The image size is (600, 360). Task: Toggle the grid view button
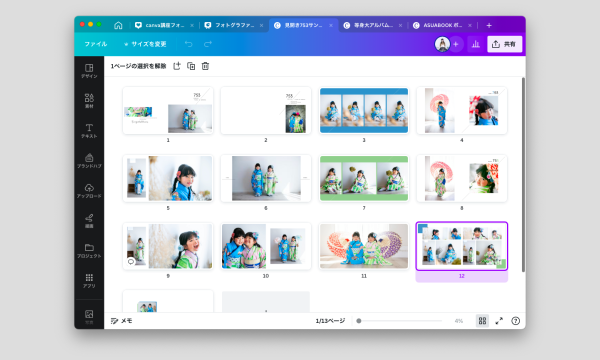tap(482, 321)
